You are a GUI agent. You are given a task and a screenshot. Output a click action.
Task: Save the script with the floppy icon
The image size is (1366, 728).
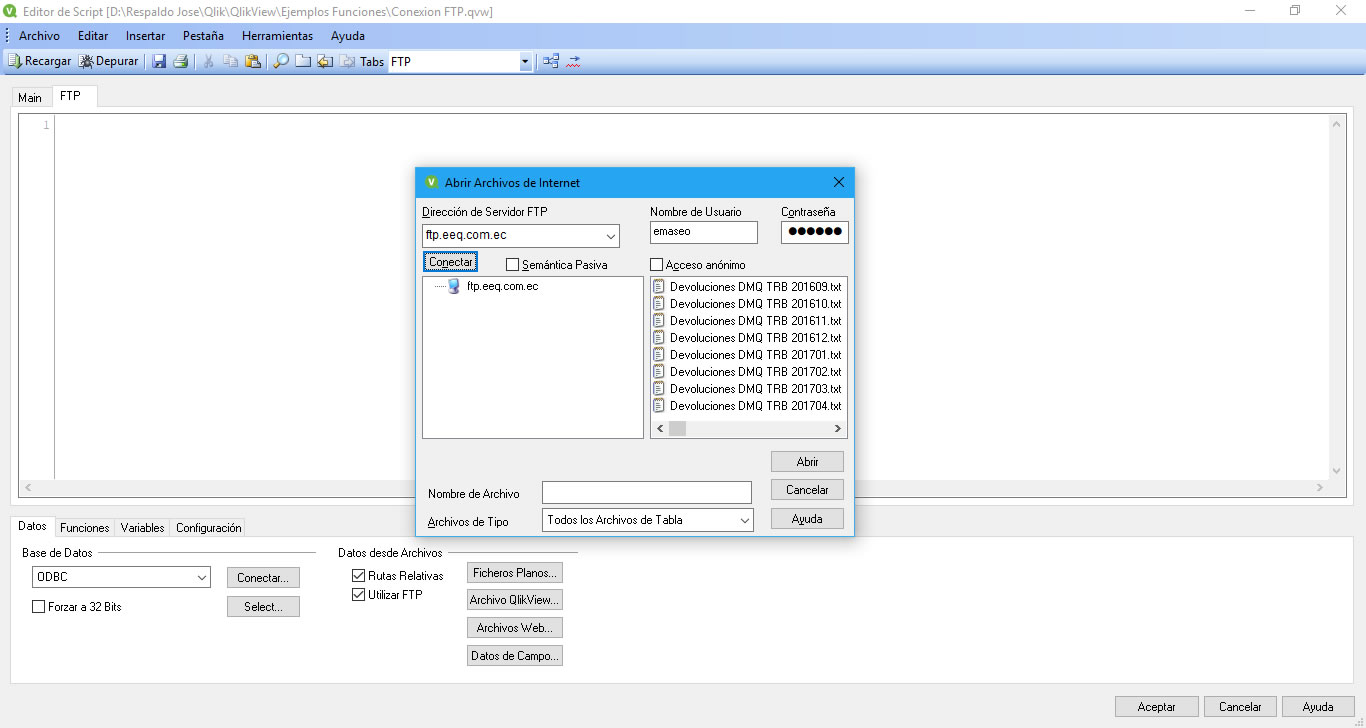click(x=159, y=61)
